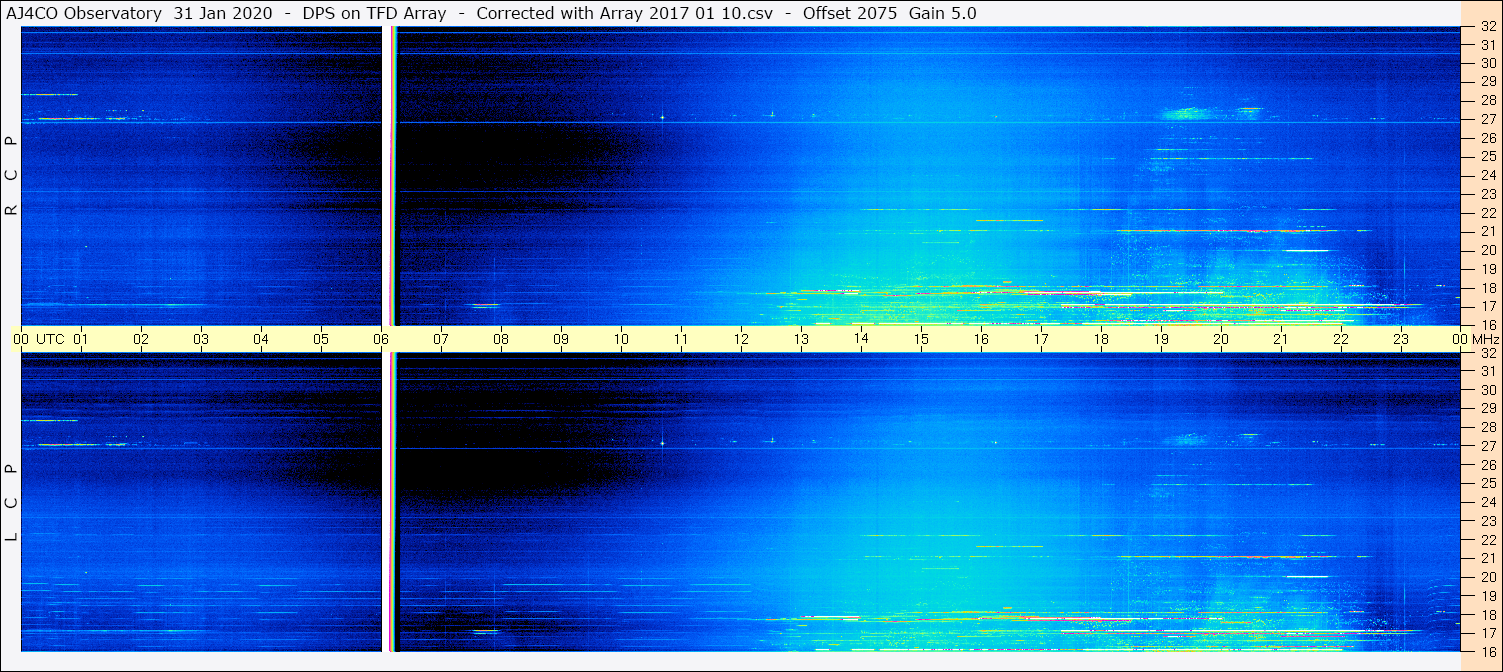Select hour 06 on the UTC time axis
The image size is (1503, 672).
click(381, 339)
